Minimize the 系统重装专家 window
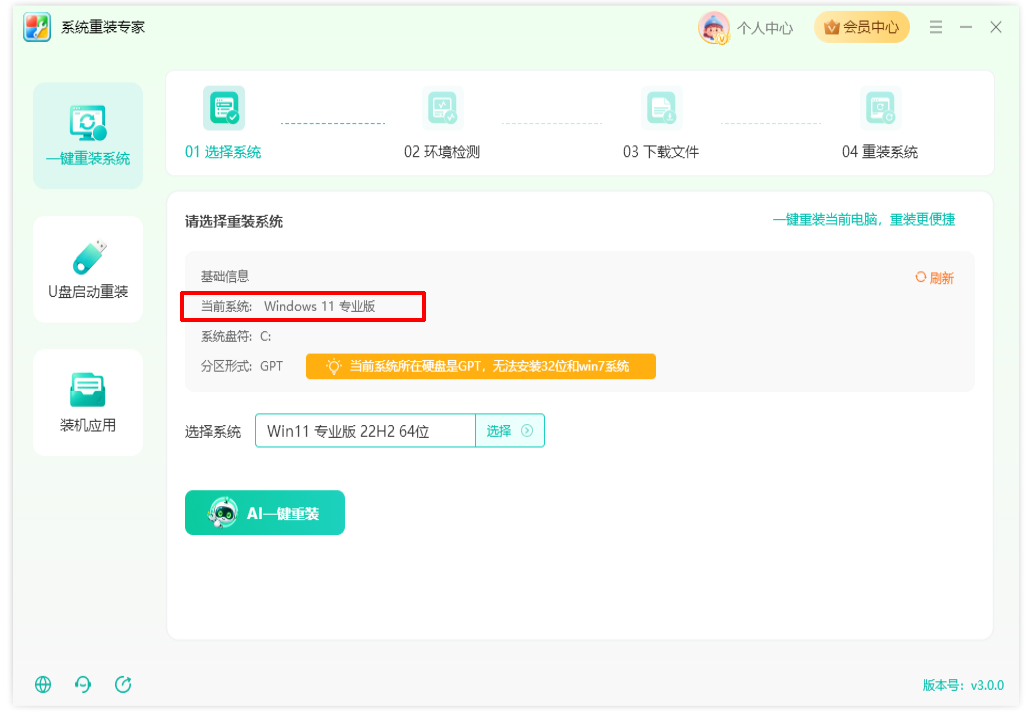Viewport: 1029px width, 720px height. (966, 27)
